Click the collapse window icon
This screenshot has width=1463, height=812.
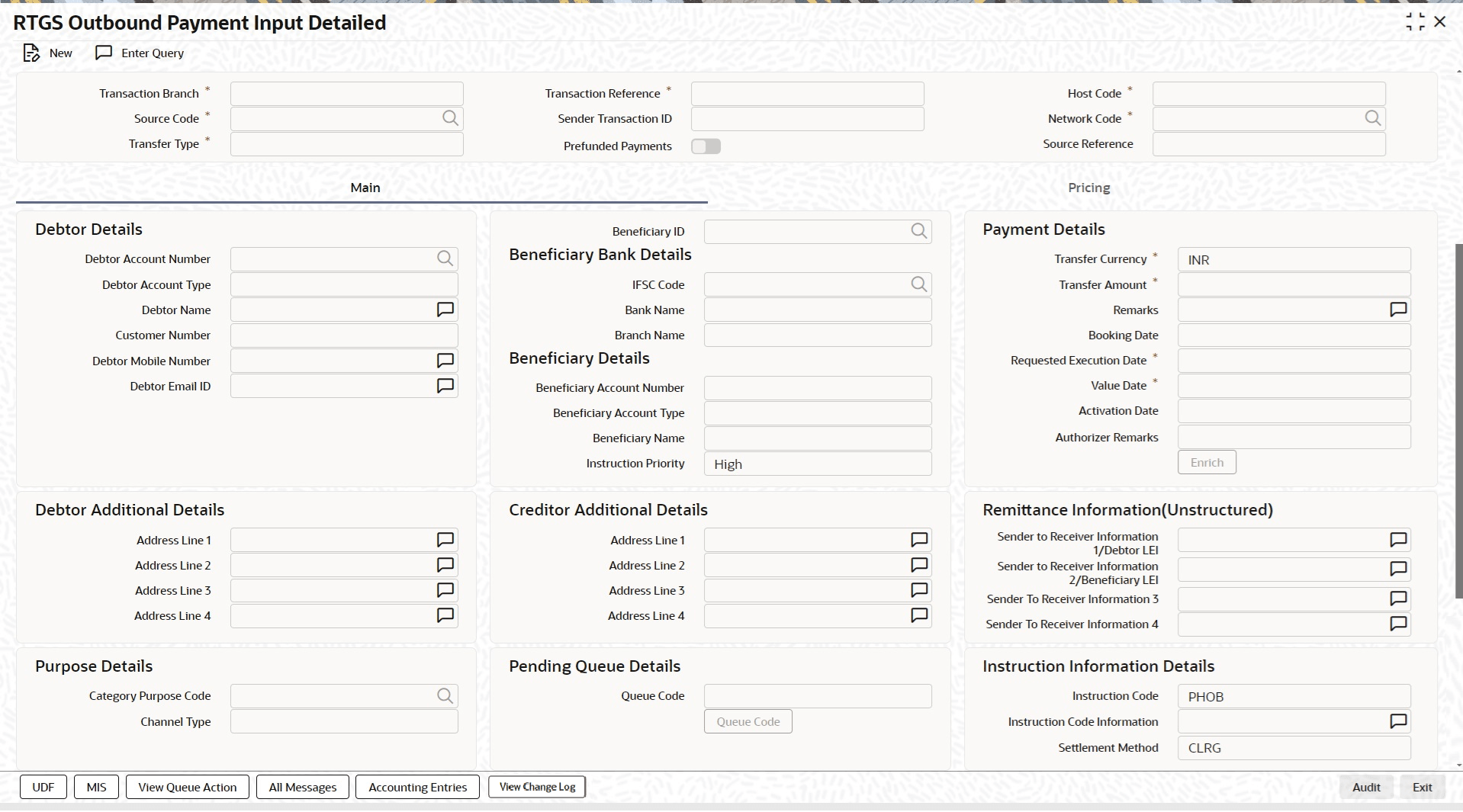pos(1415,22)
